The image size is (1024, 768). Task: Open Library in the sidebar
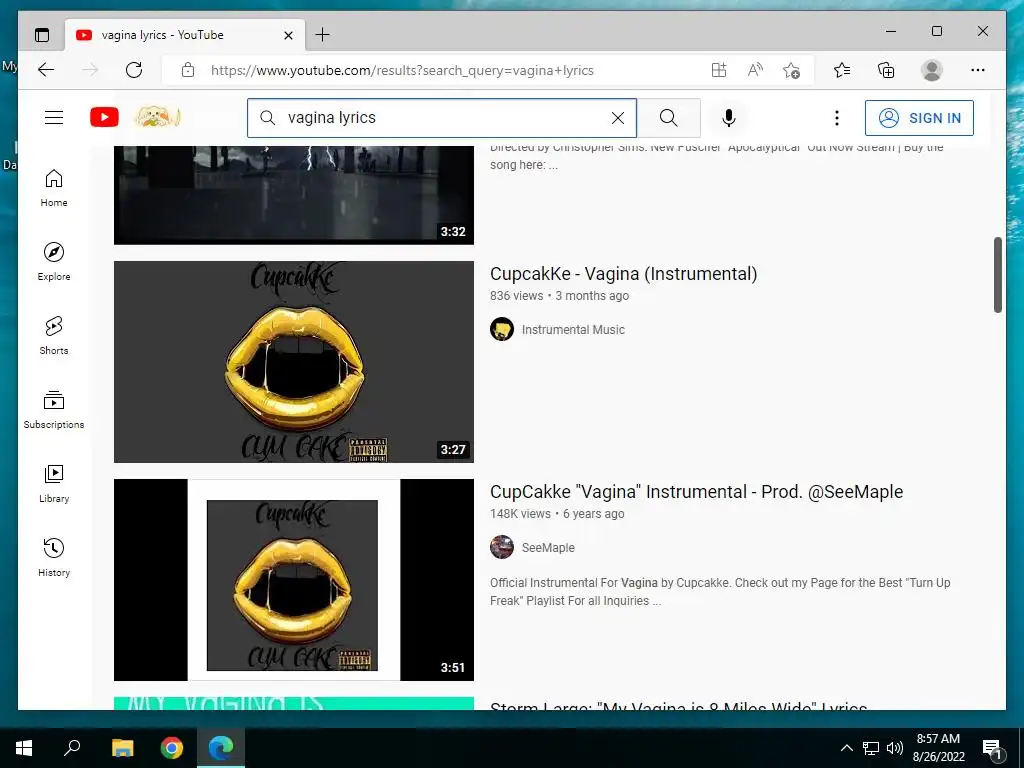click(x=54, y=483)
